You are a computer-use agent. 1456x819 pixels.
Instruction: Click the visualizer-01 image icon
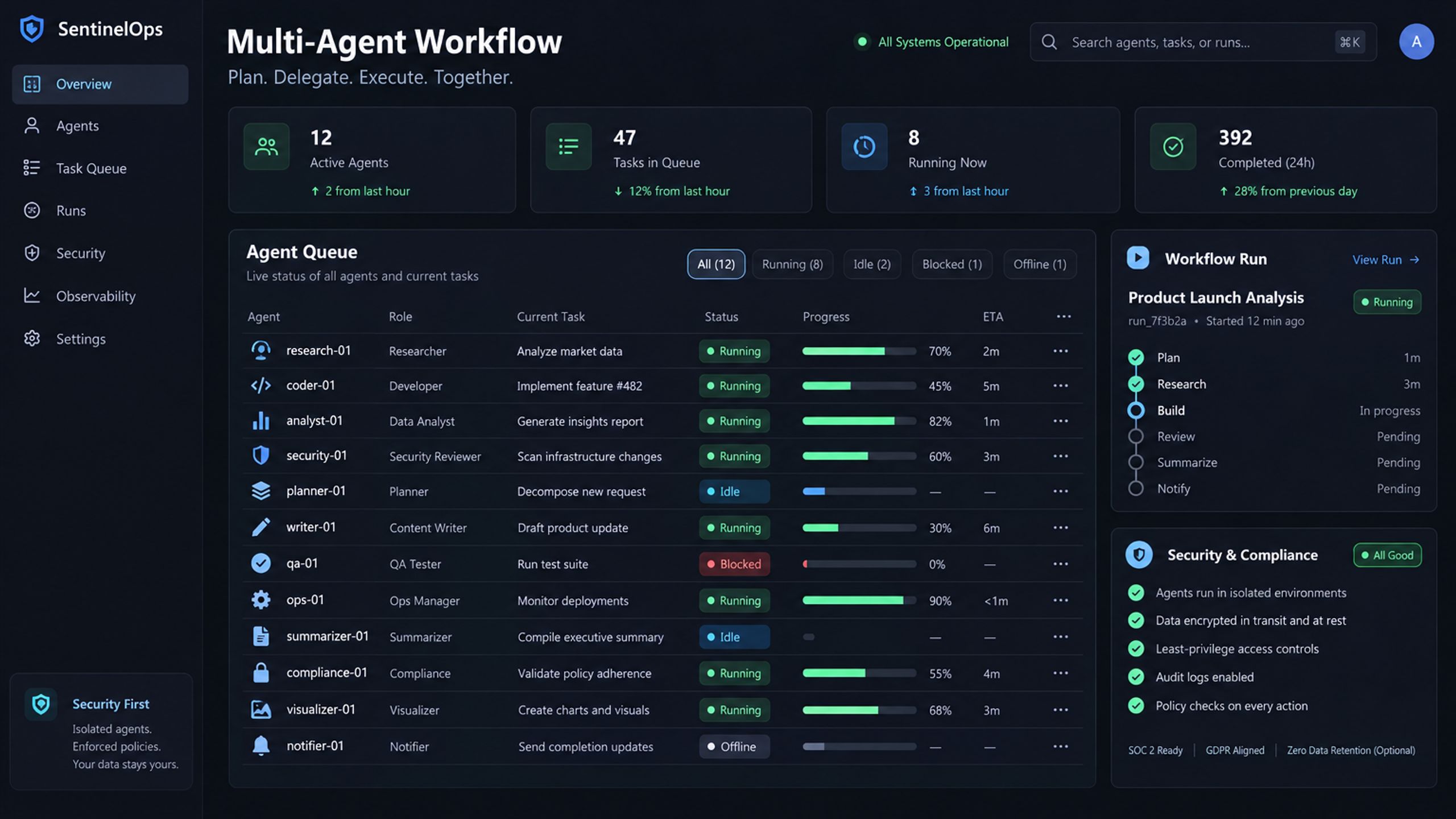point(260,709)
